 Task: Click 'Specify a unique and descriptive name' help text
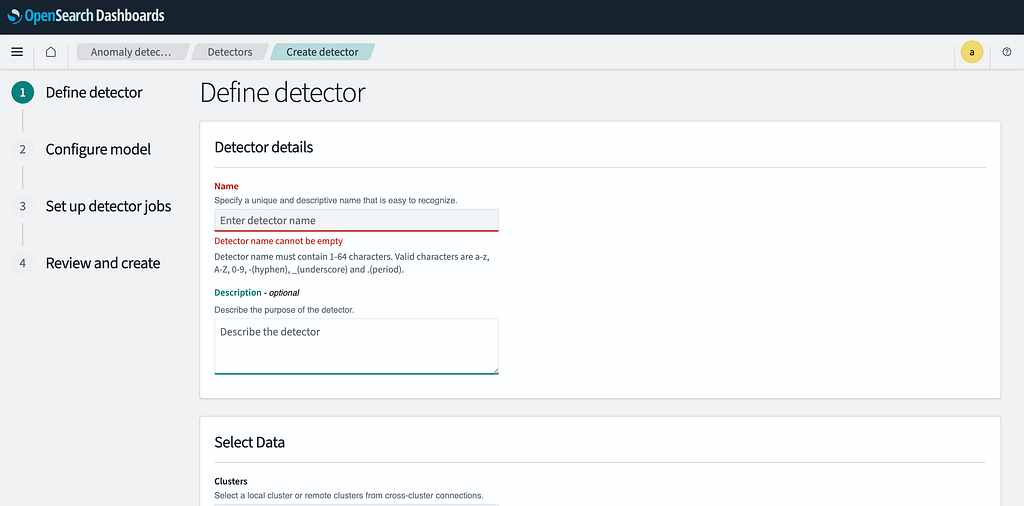point(336,200)
